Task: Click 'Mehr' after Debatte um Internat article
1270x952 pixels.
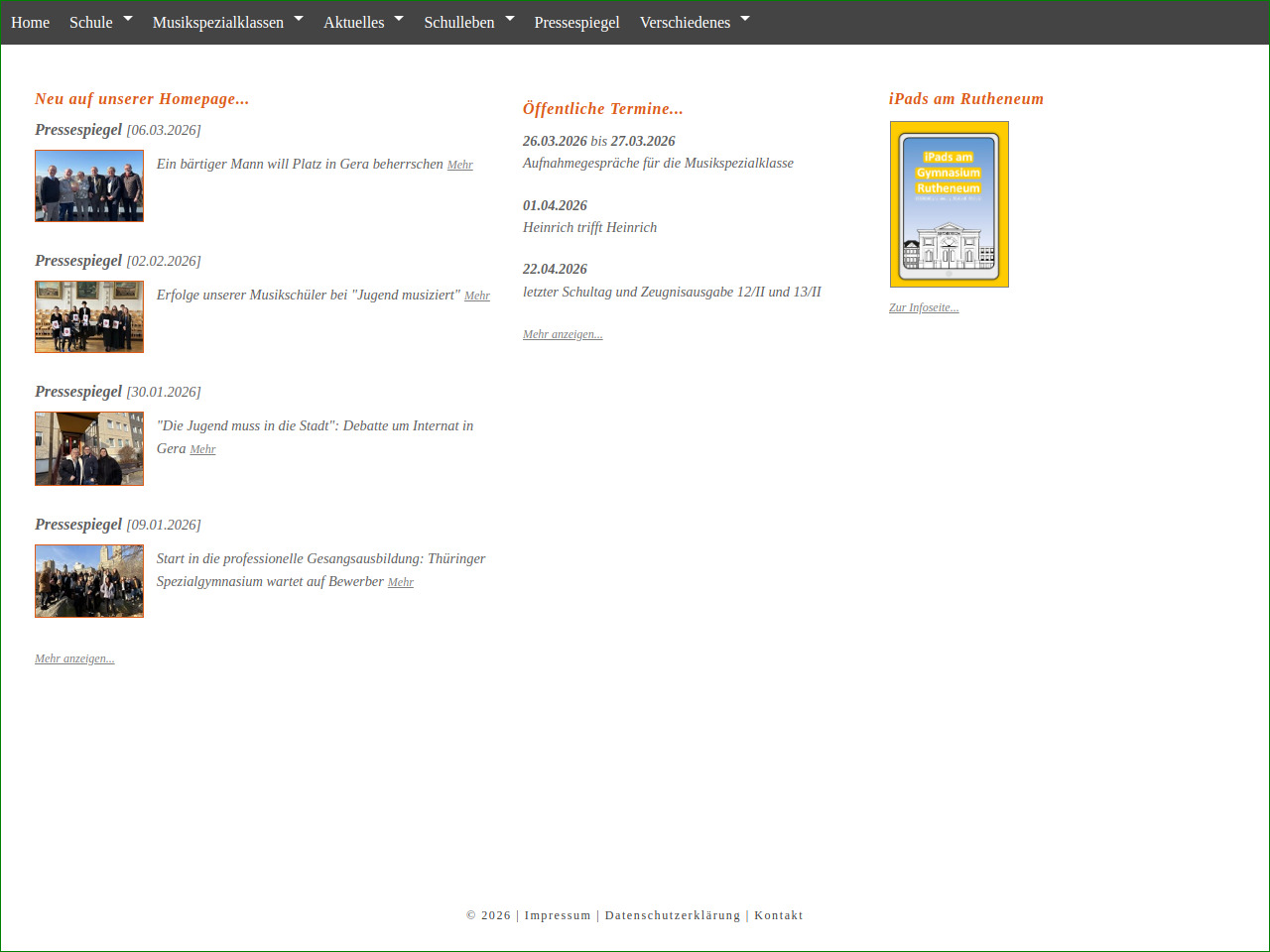Action: [202, 449]
